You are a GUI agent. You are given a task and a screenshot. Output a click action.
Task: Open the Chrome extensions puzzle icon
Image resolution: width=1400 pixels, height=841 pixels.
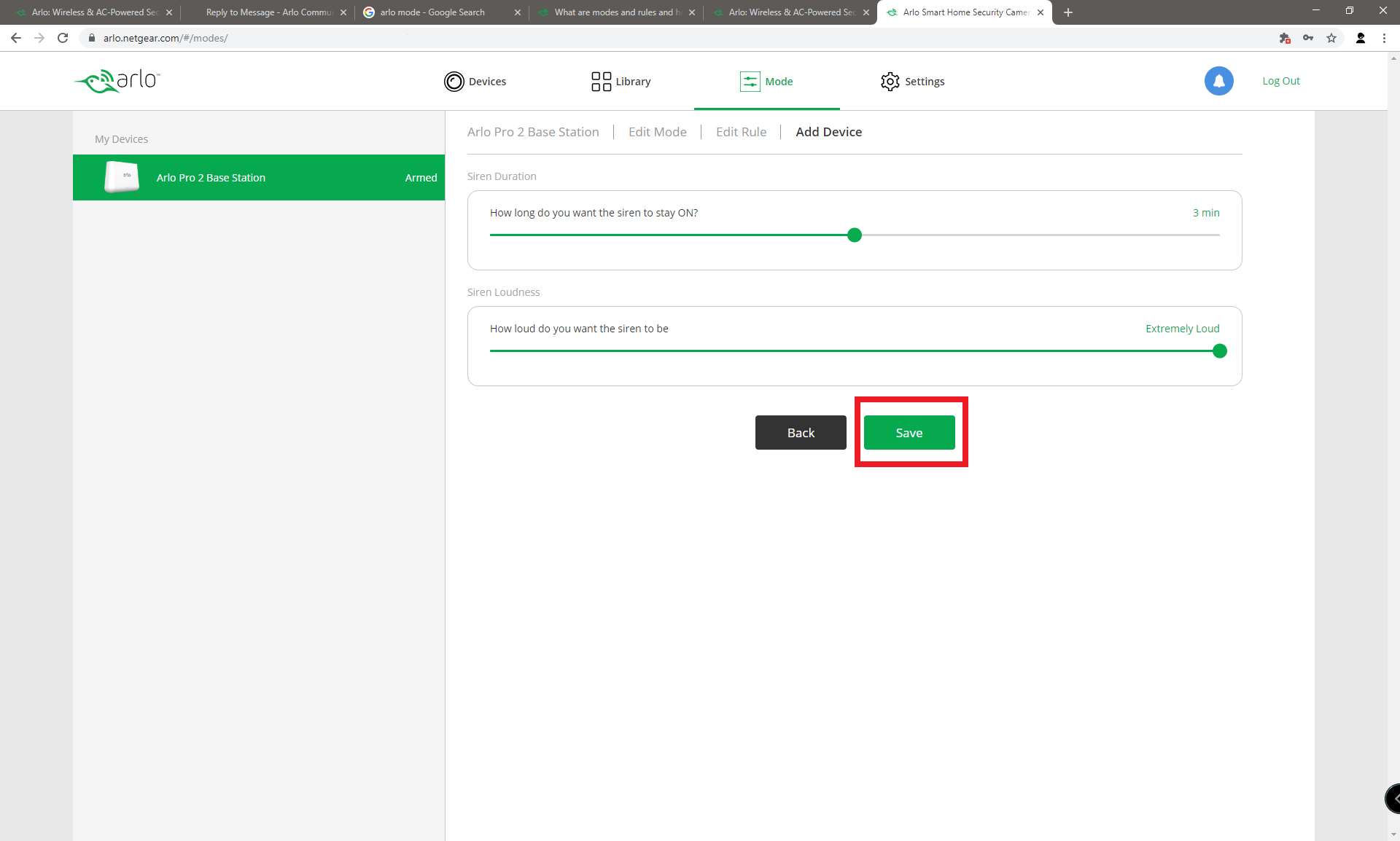tap(1285, 38)
